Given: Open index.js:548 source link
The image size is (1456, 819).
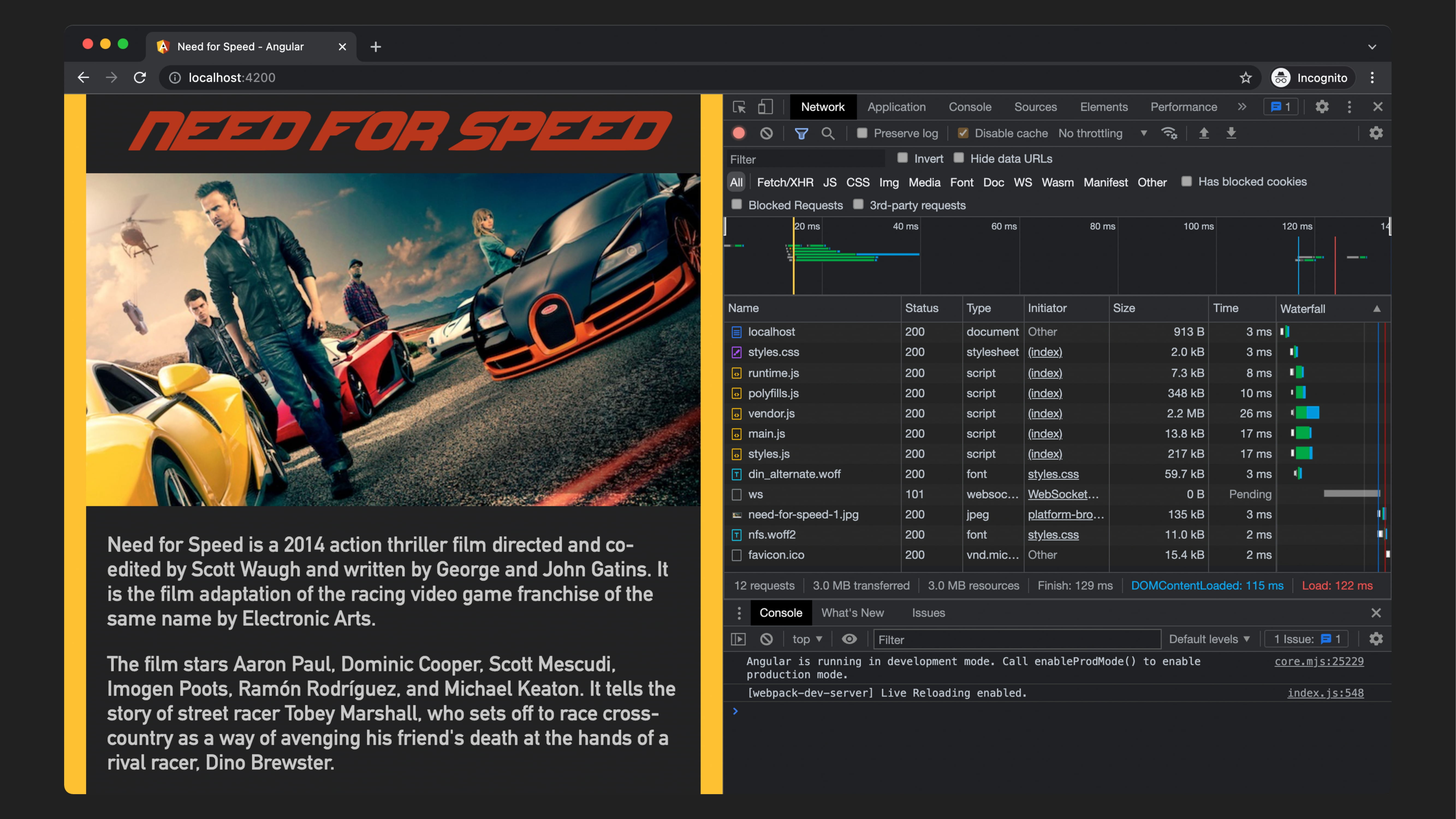Looking at the screenshot, I should point(1326,693).
